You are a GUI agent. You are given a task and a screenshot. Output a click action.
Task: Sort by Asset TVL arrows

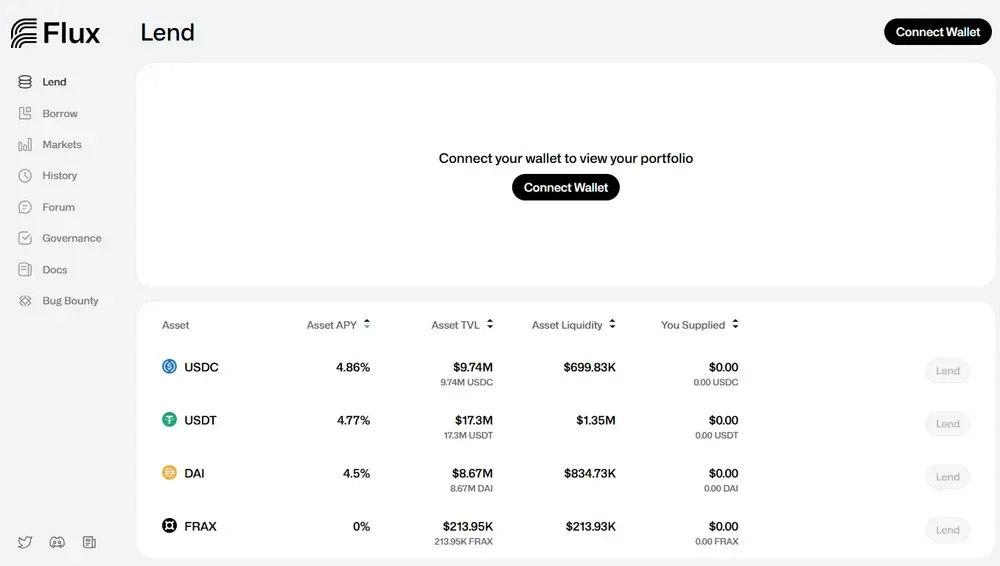click(x=490, y=324)
